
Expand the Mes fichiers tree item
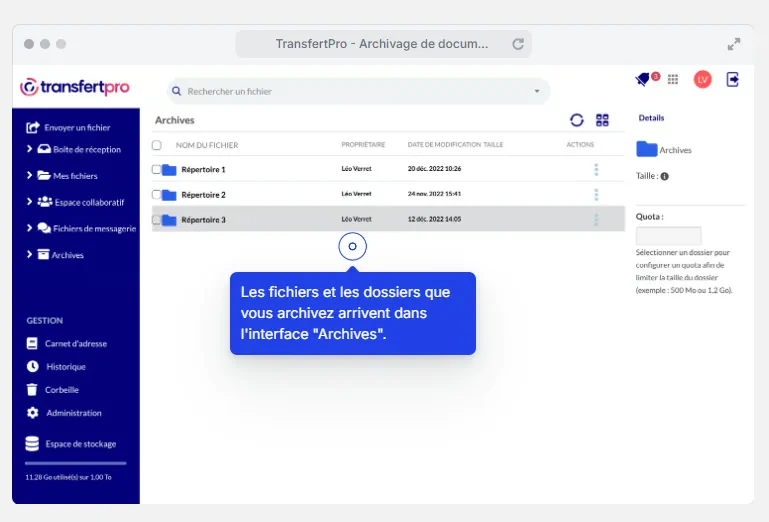click(x=30, y=175)
